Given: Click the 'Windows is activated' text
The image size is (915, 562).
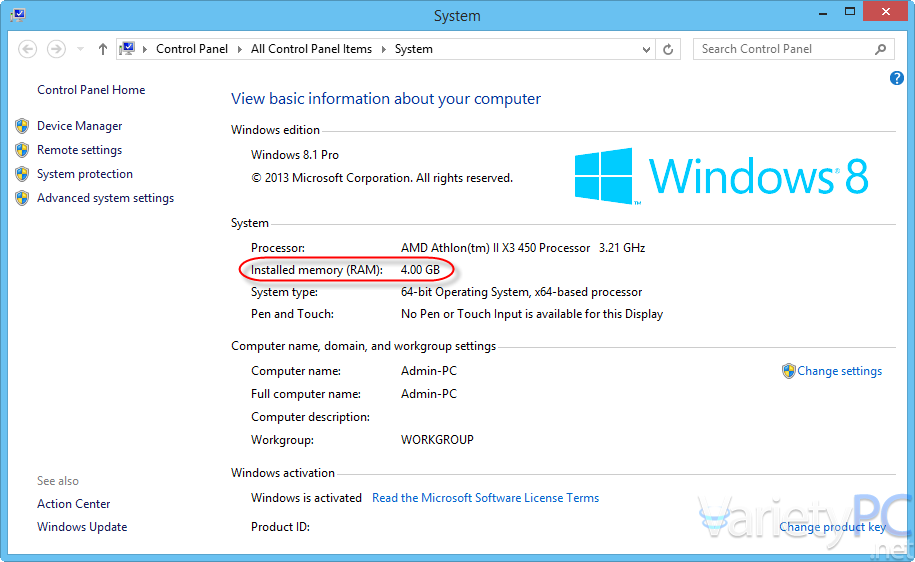Looking at the screenshot, I should pos(306,498).
